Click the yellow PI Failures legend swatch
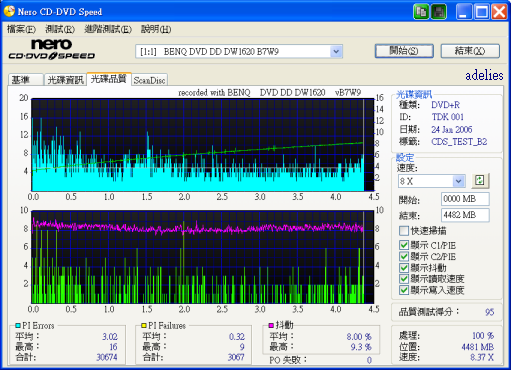 (x=144, y=325)
